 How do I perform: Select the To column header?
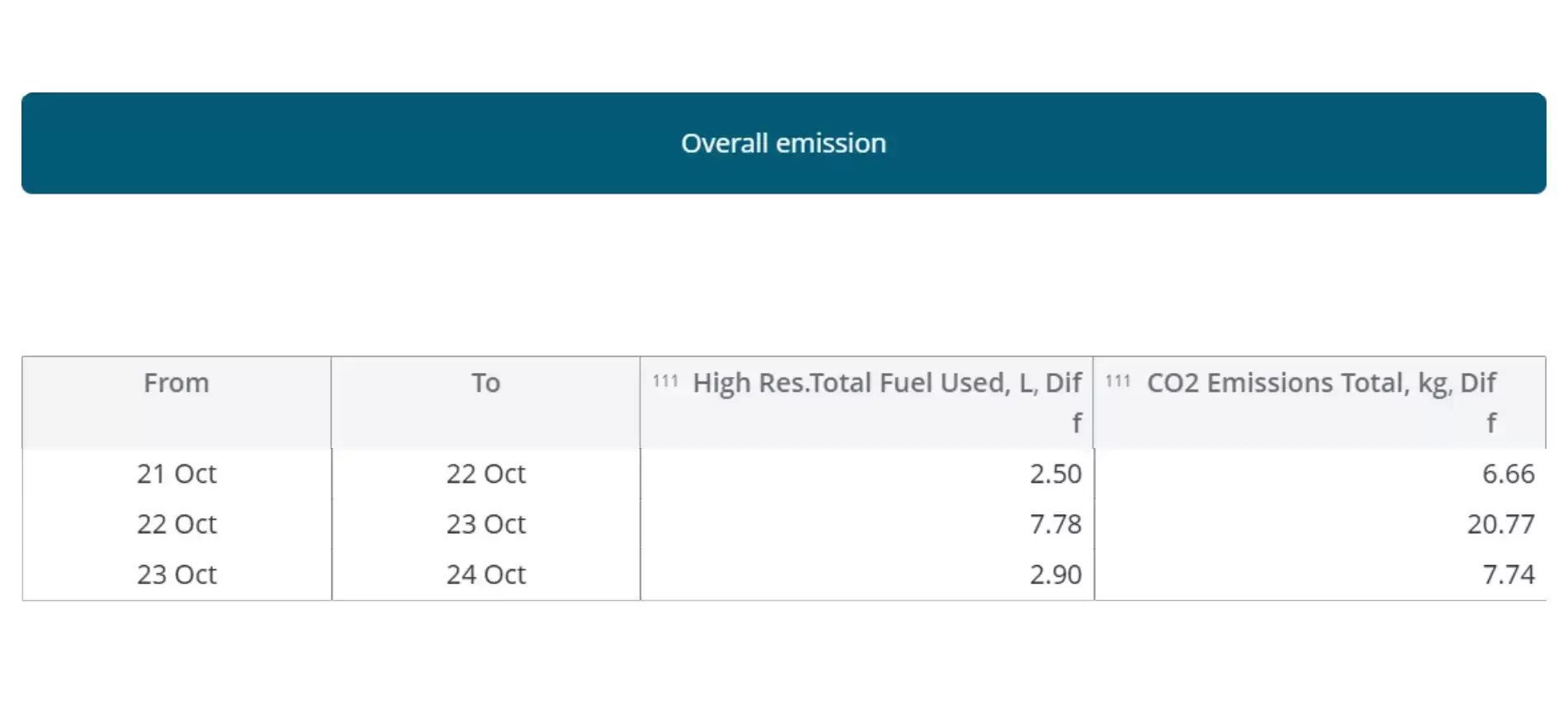485,383
